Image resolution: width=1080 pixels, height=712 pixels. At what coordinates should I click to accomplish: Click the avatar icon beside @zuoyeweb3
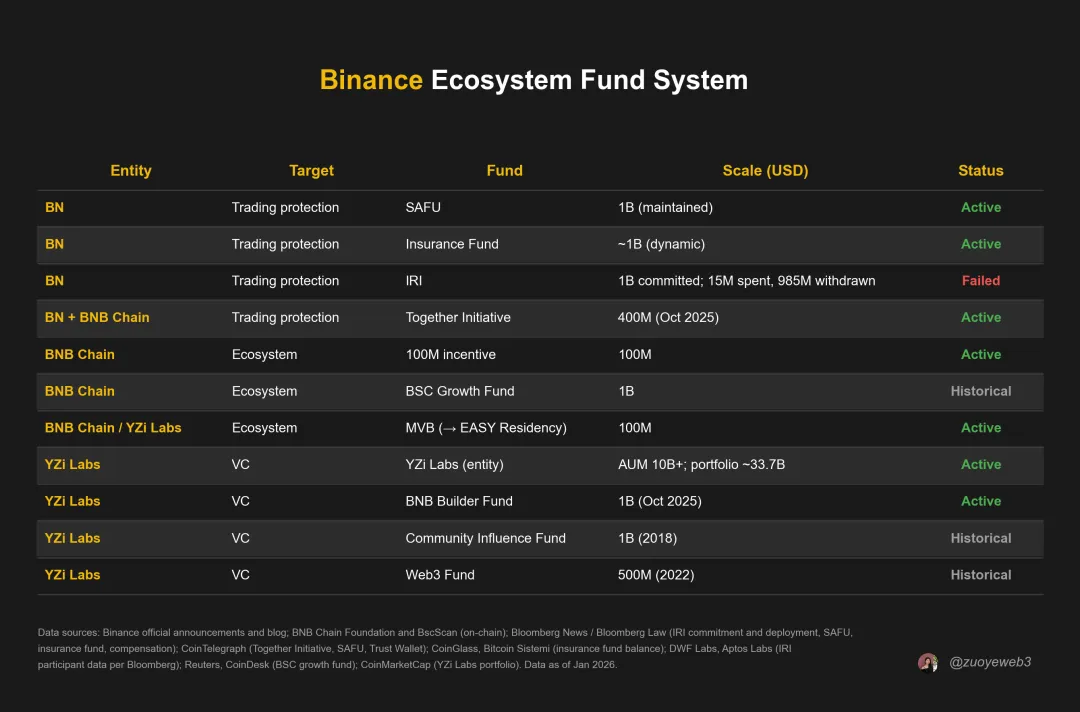coord(928,663)
